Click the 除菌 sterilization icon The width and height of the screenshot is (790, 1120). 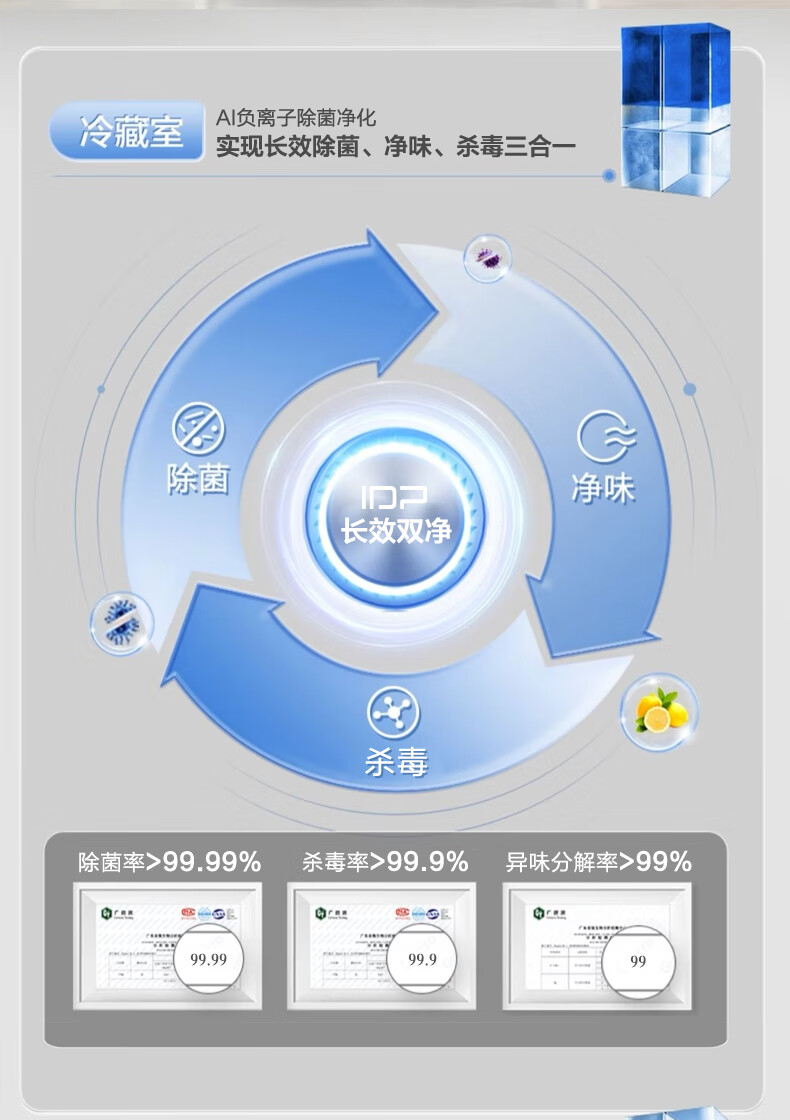click(x=199, y=429)
